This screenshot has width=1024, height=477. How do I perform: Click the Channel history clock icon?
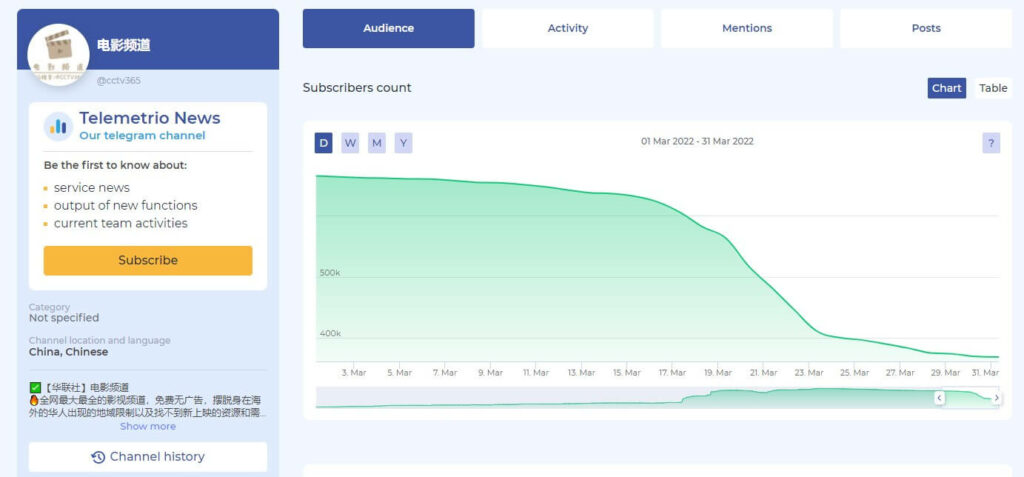(99, 457)
